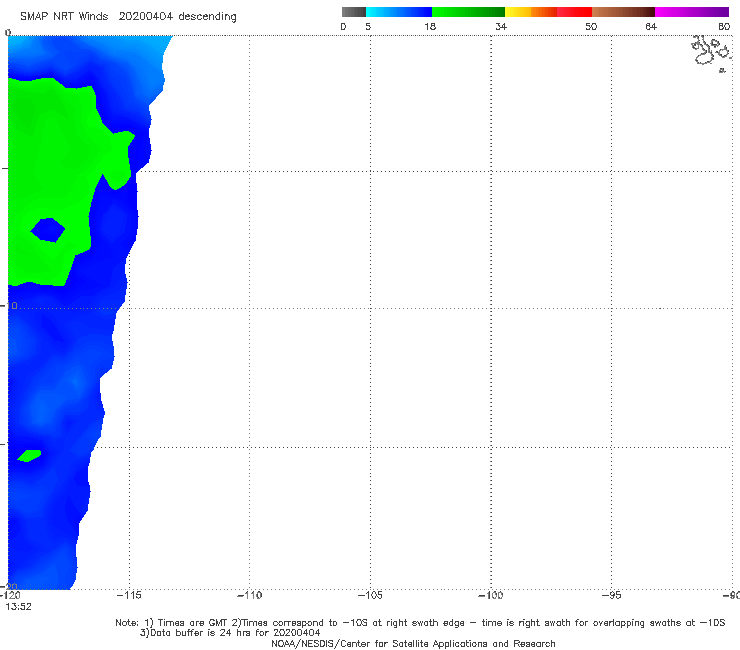Click the red segment of the color bar

coord(574,12)
